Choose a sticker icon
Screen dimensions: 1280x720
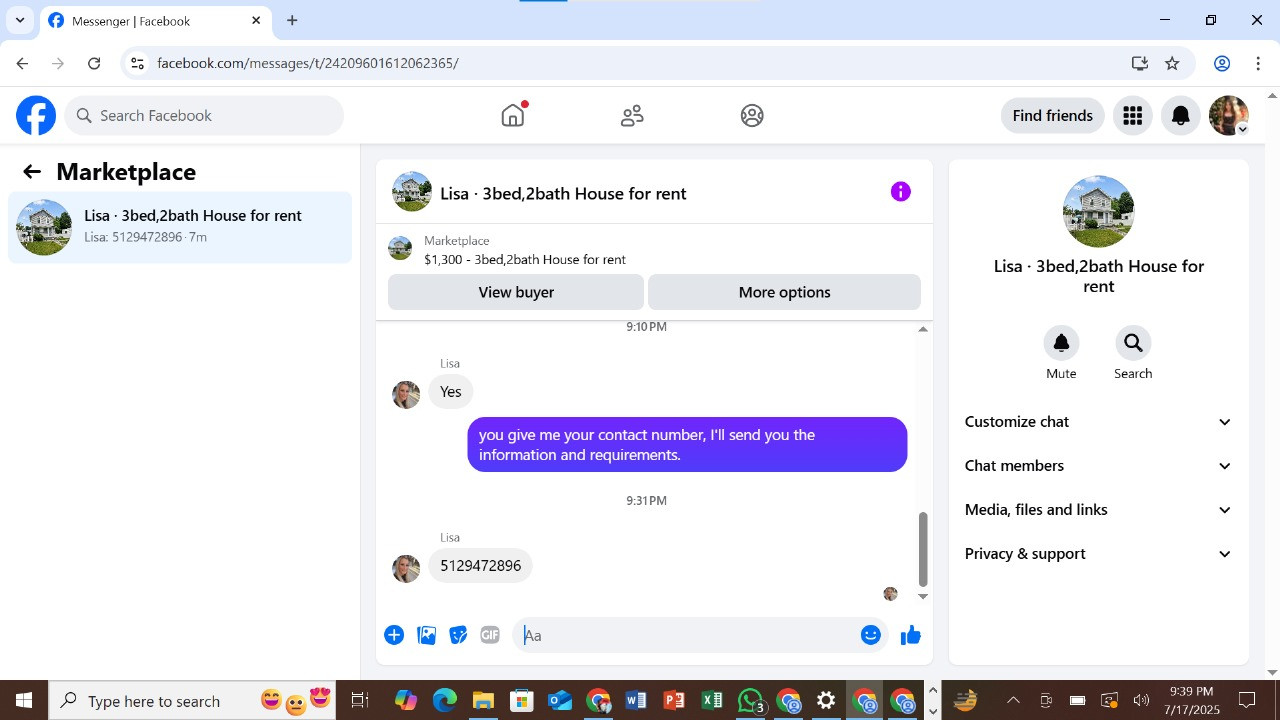tap(458, 635)
